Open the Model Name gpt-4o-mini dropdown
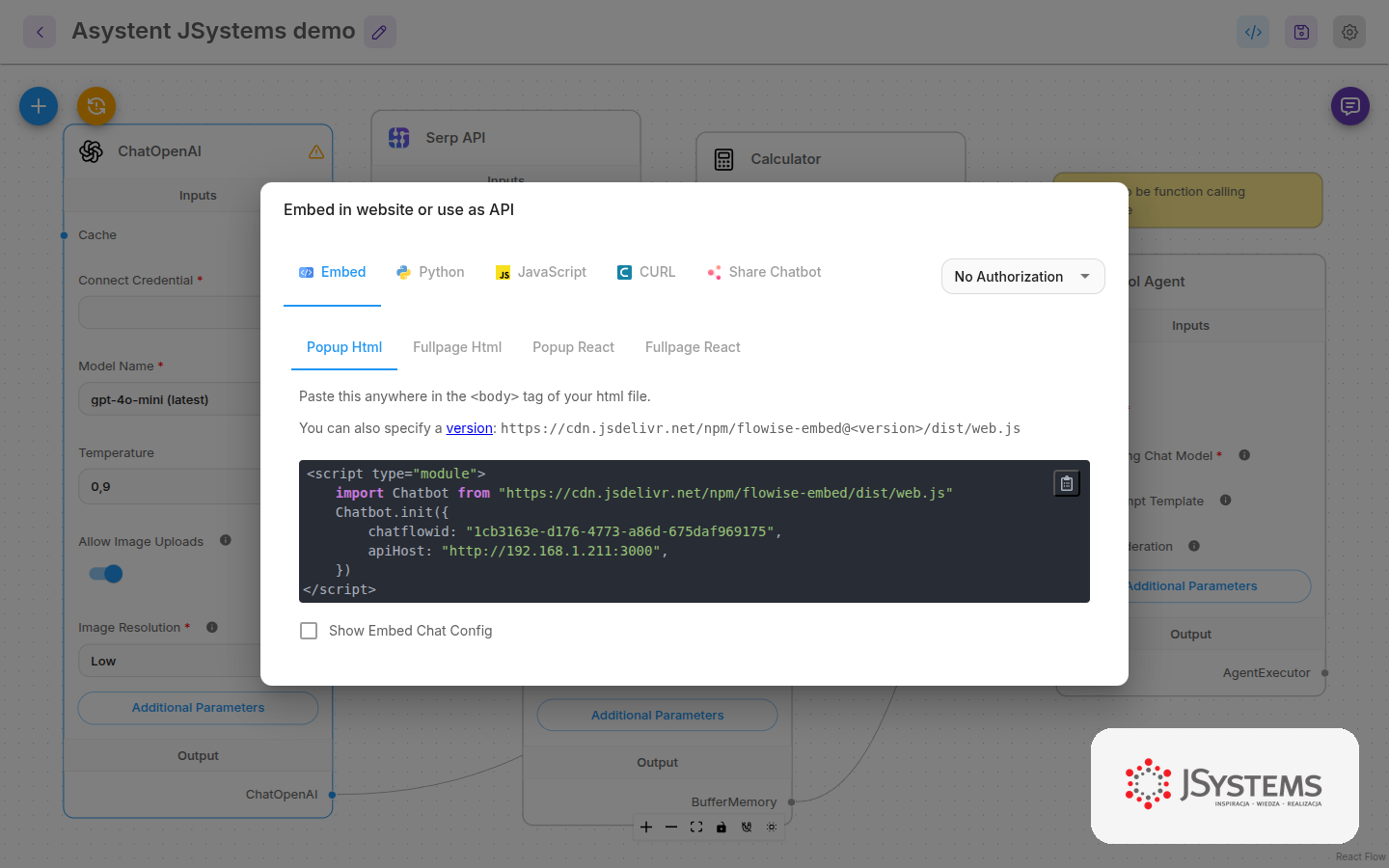Viewport: 1389px width, 868px height. (170, 399)
